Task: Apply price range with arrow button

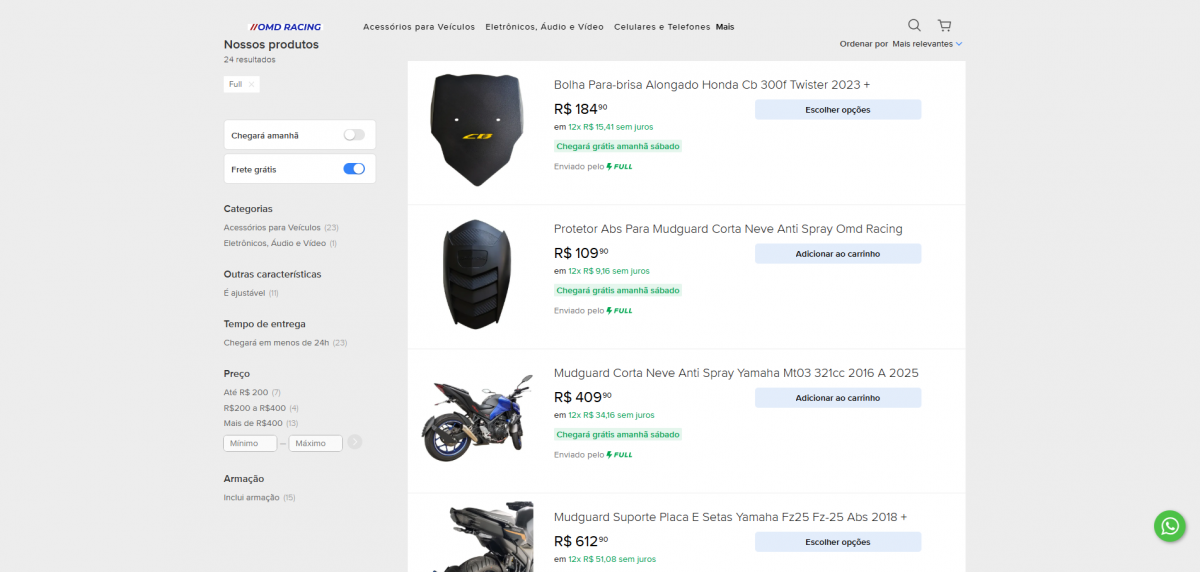Action: tap(355, 442)
